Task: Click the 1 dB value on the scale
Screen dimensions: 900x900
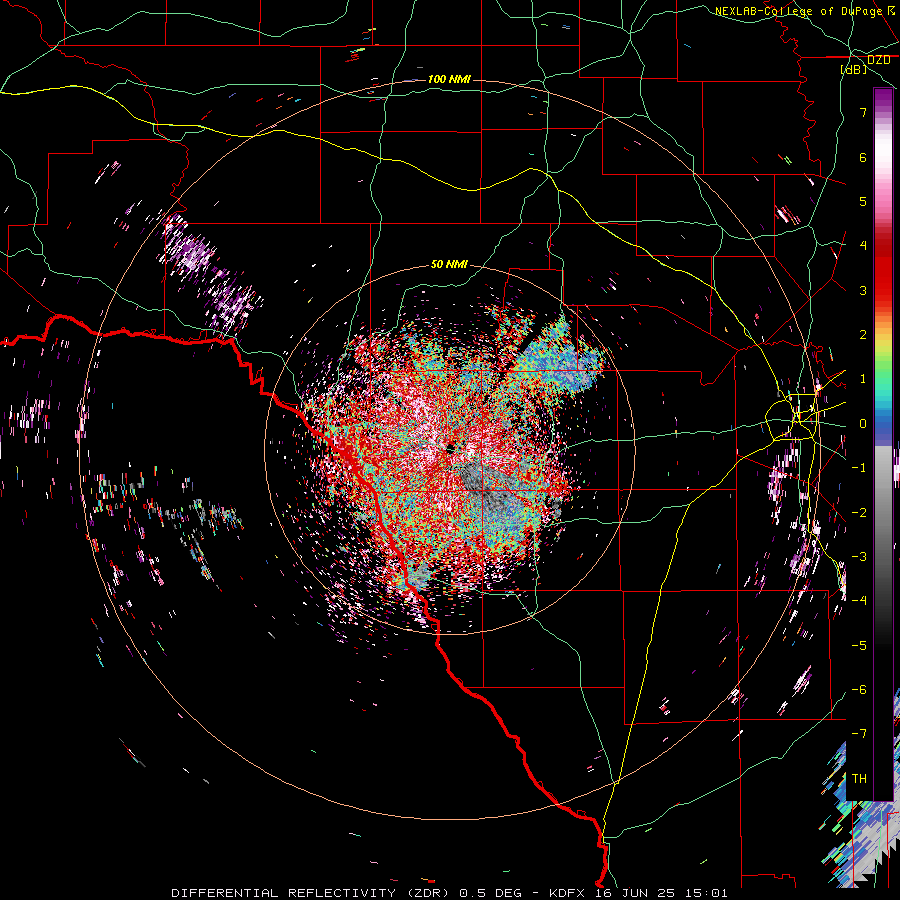Action: (863, 379)
